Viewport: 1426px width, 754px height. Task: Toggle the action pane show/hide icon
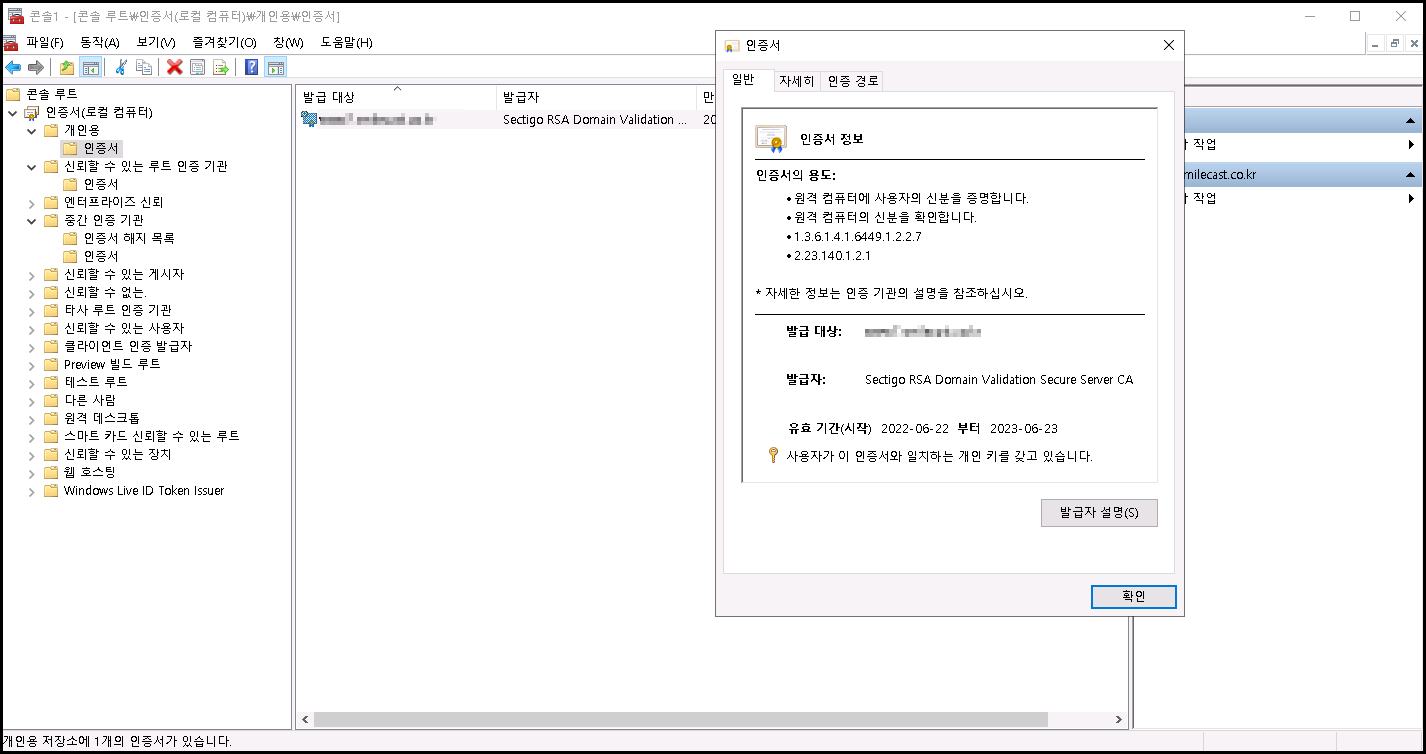coord(275,67)
